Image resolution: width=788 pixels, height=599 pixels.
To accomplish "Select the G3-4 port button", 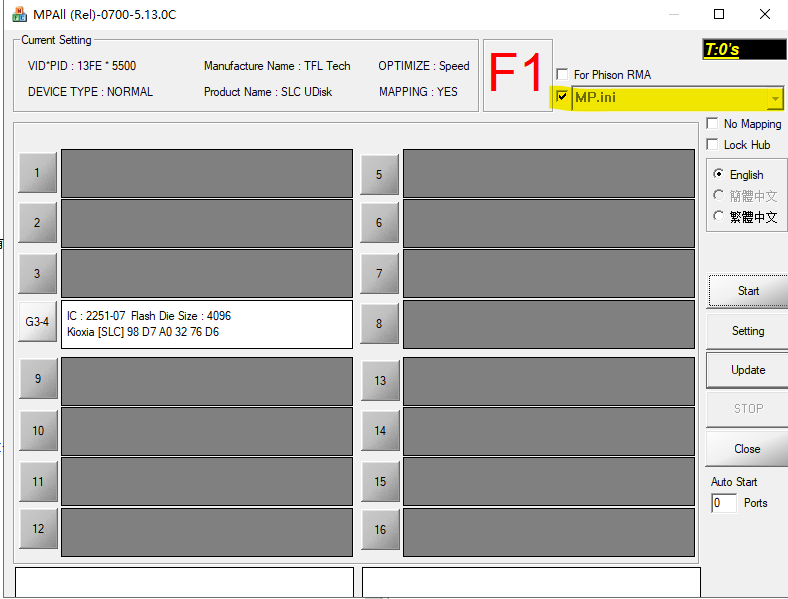I will [x=38, y=322].
